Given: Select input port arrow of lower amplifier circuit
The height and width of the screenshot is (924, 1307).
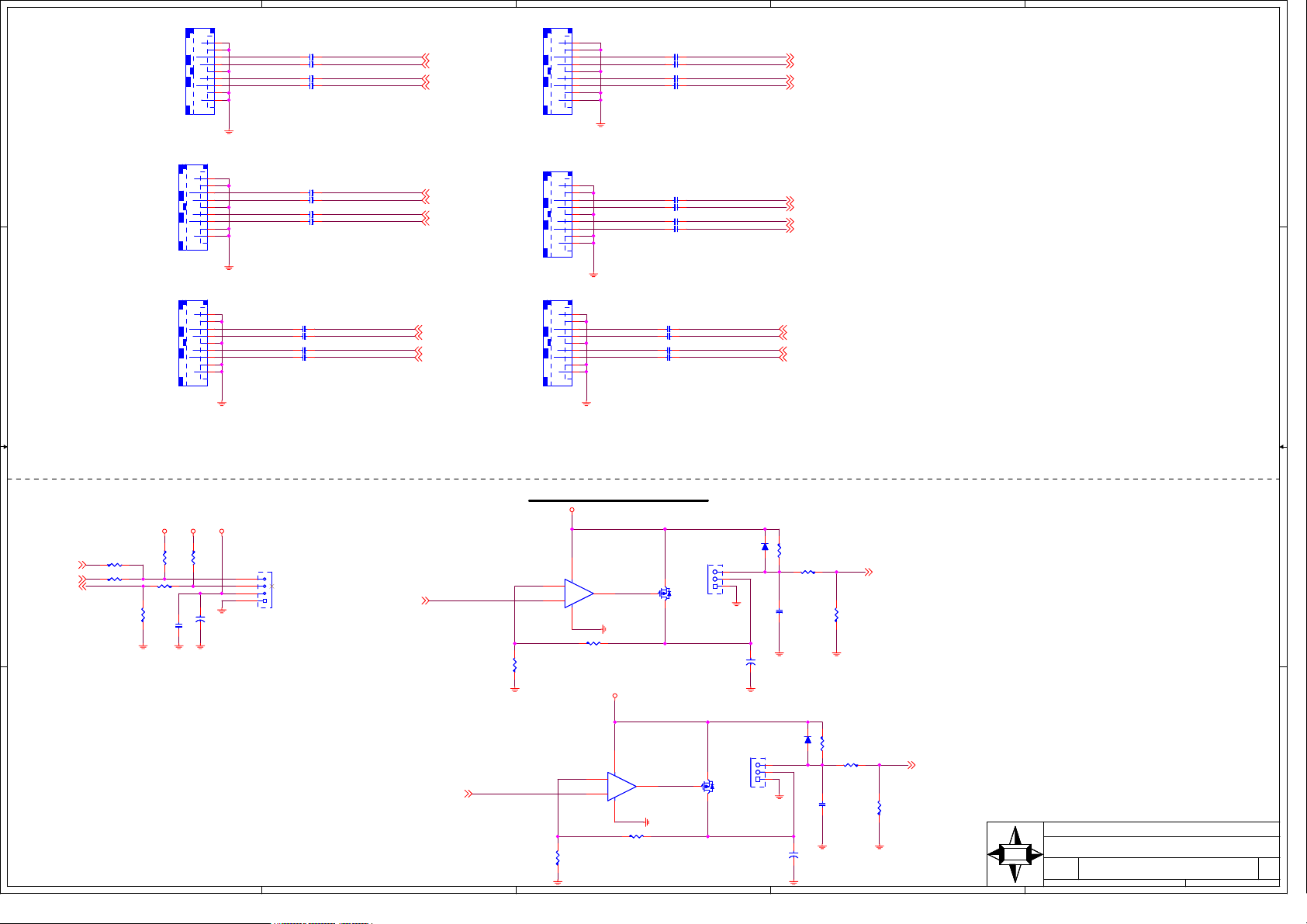Looking at the screenshot, I should (468, 794).
